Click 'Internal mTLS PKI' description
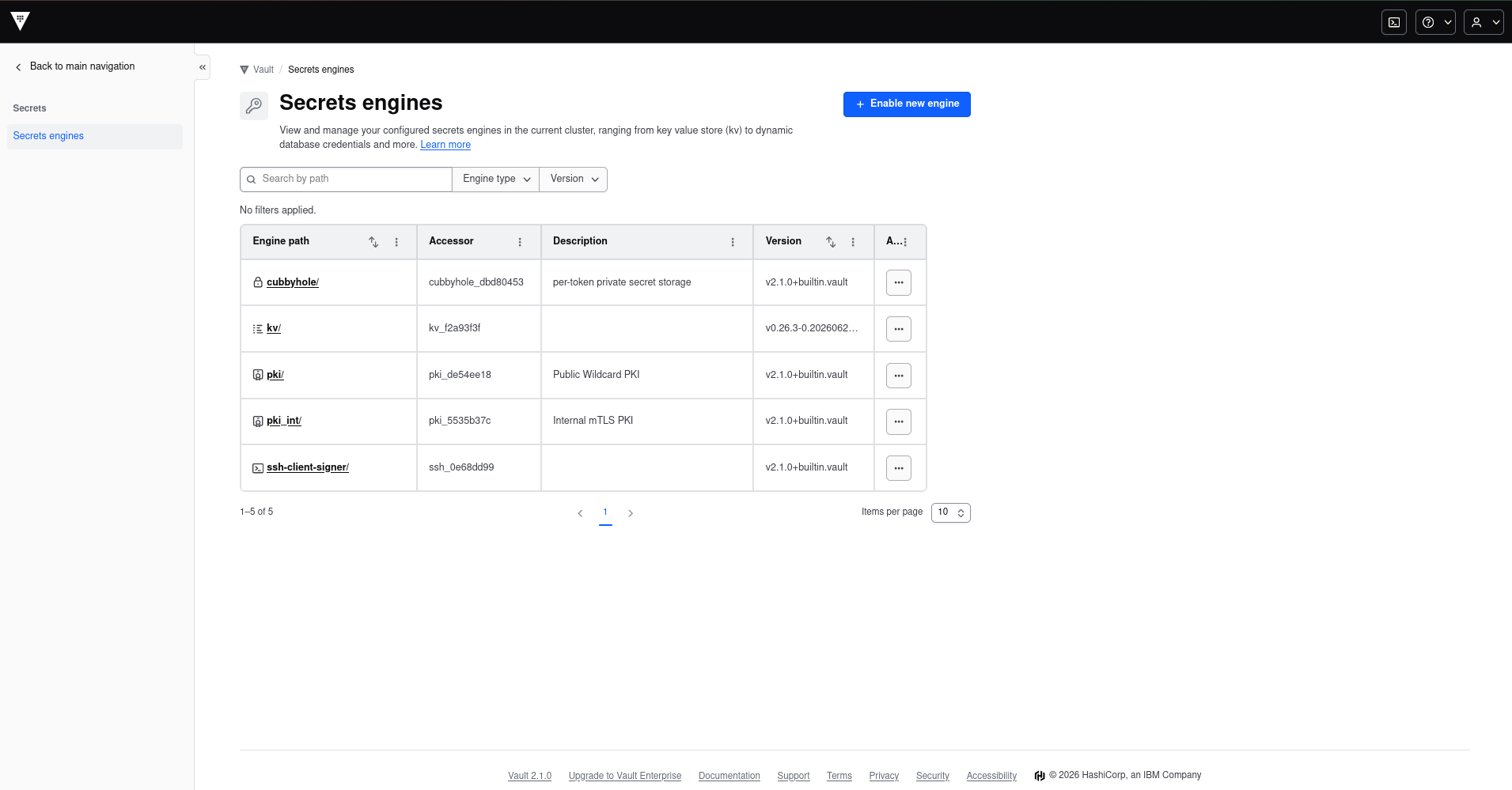The width and height of the screenshot is (1512, 790). [x=593, y=421]
